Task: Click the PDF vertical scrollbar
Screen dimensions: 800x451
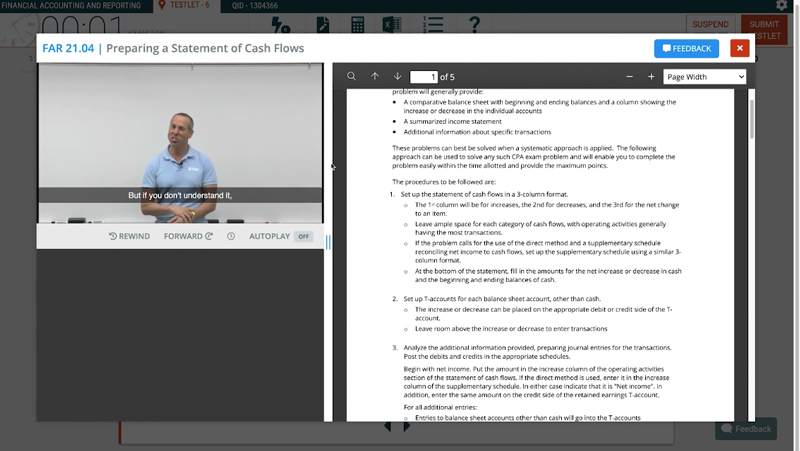Action: coord(751,115)
